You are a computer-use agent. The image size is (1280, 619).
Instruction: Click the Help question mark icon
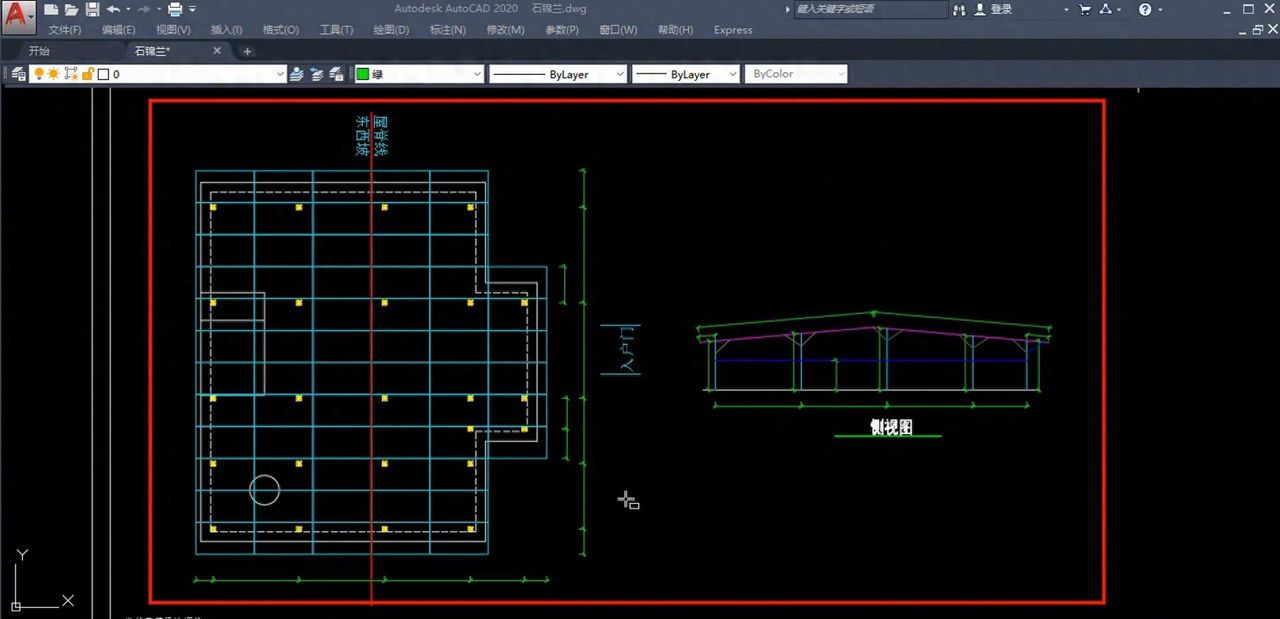click(x=1145, y=9)
